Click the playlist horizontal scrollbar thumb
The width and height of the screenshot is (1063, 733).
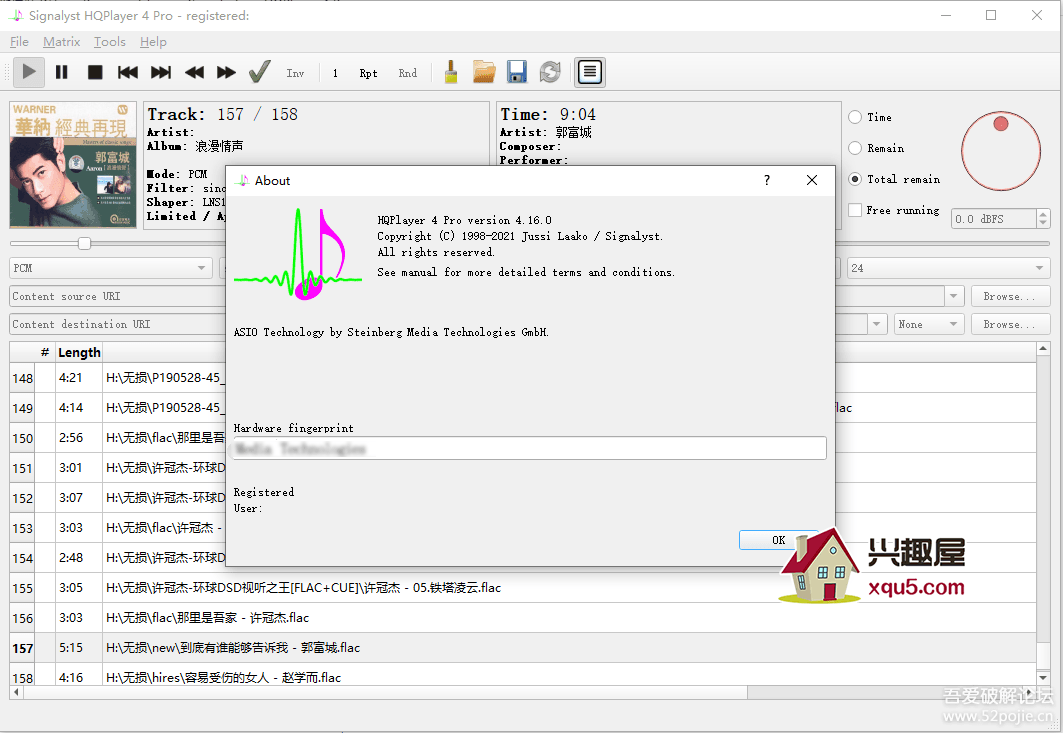[385, 692]
